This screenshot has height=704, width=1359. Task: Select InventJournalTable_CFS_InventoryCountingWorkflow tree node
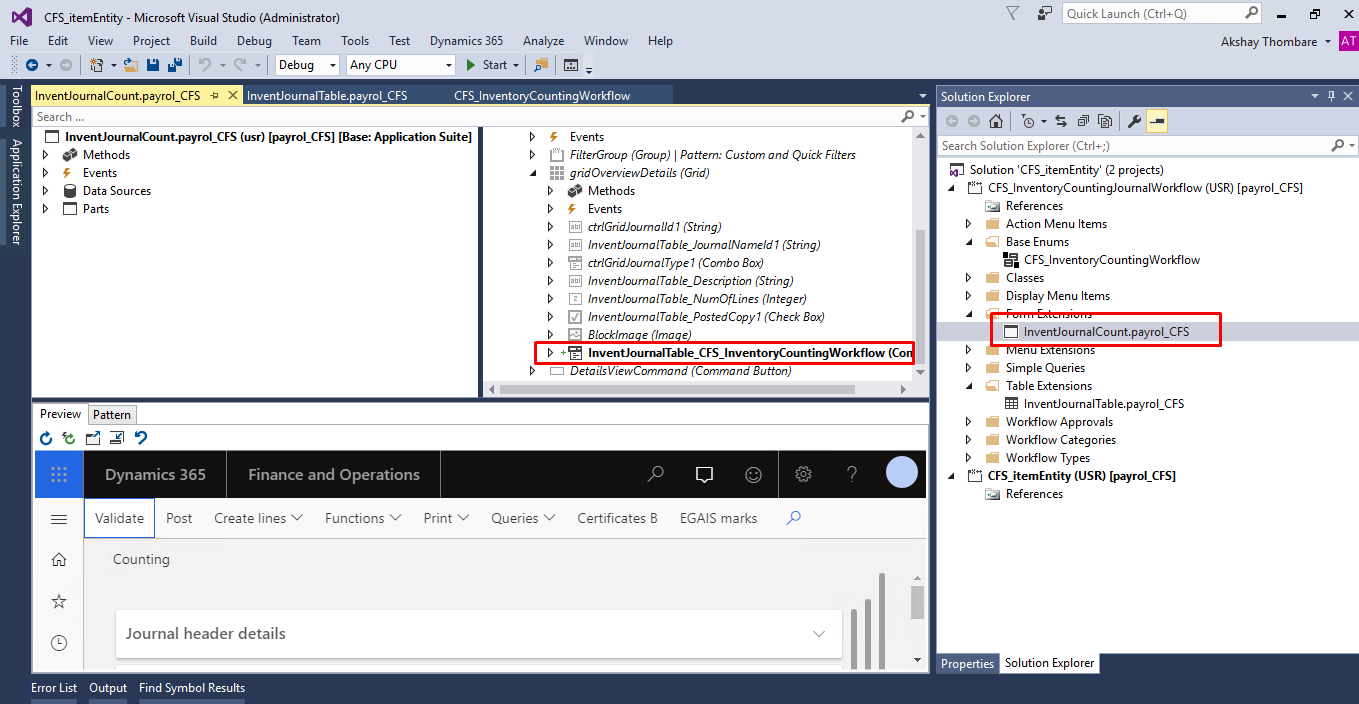click(x=749, y=353)
